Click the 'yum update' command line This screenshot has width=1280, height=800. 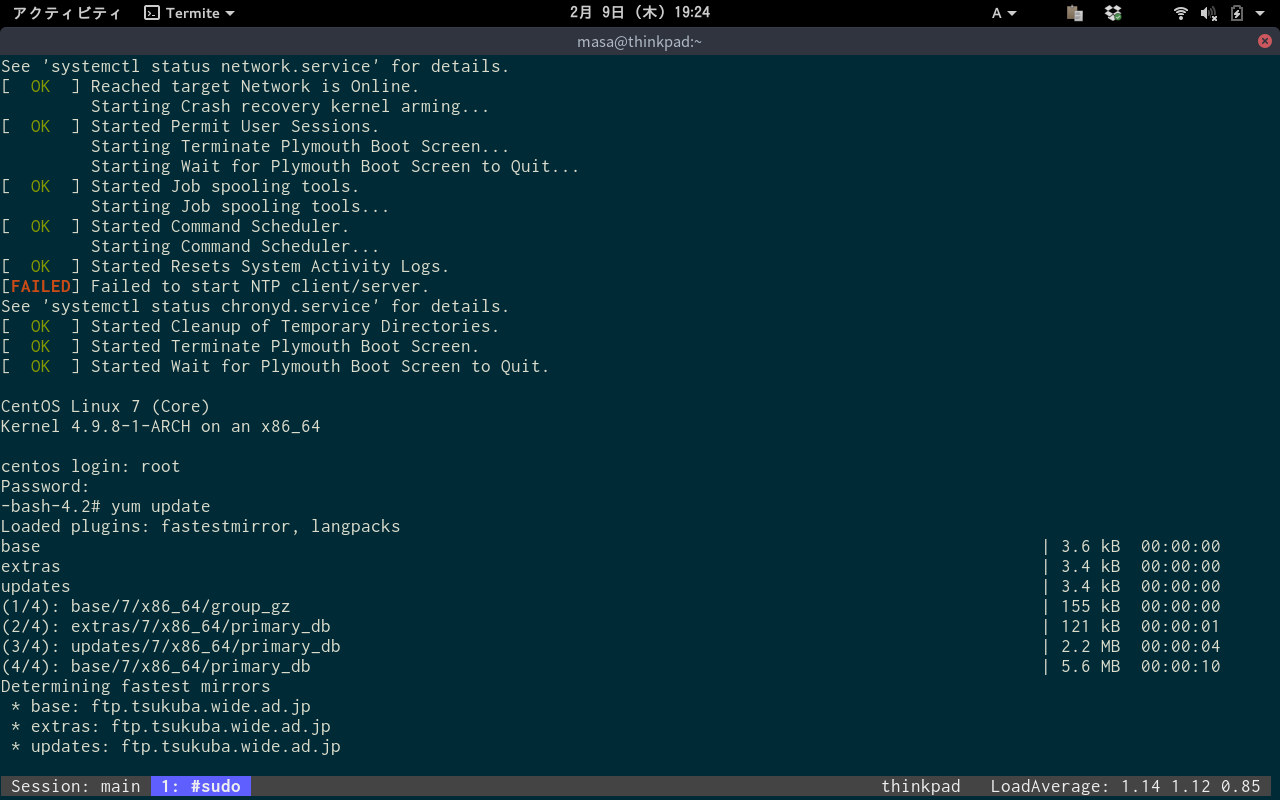click(106, 506)
